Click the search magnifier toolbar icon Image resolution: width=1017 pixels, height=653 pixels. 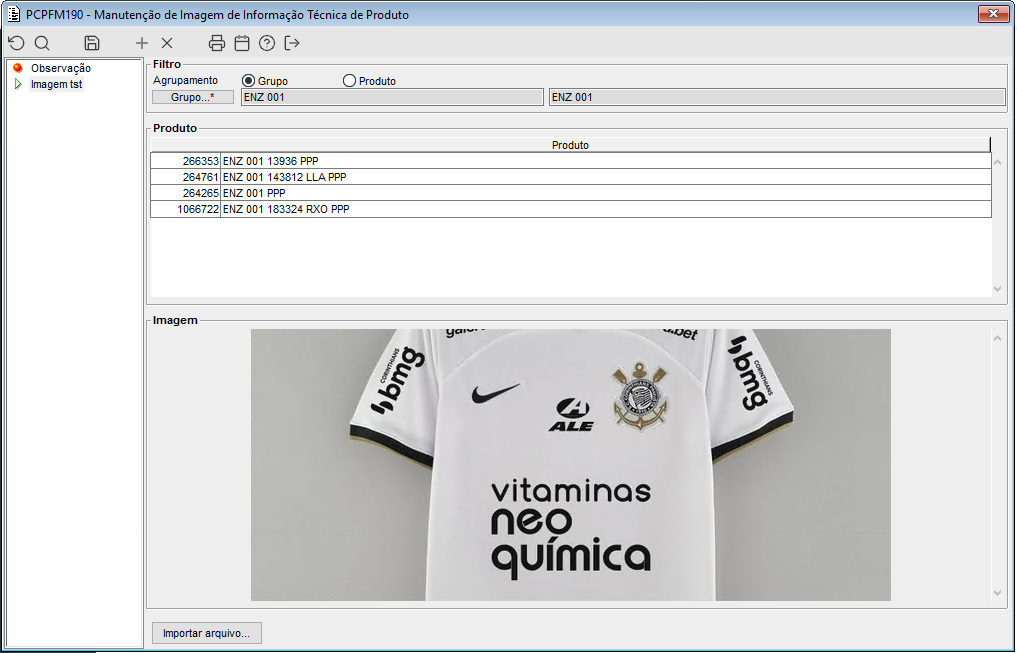coord(42,43)
